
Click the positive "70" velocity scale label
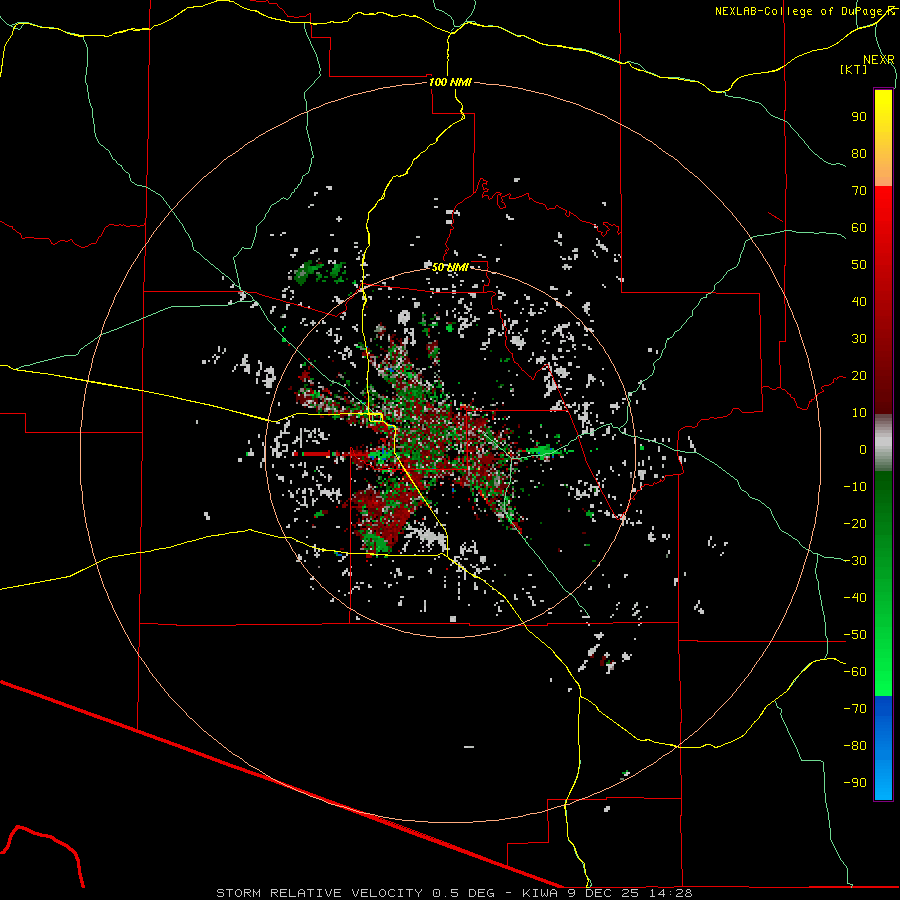pos(859,191)
